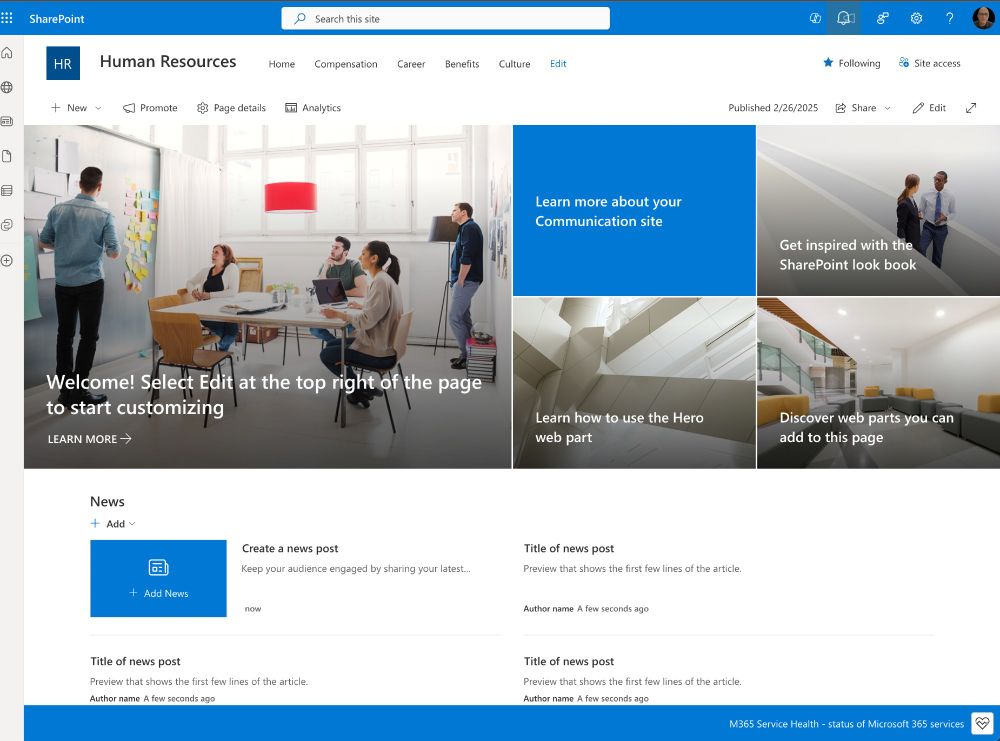Image resolution: width=1000 pixels, height=741 pixels.
Task: Open the Add dropdown under News
Action: (113, 524)
